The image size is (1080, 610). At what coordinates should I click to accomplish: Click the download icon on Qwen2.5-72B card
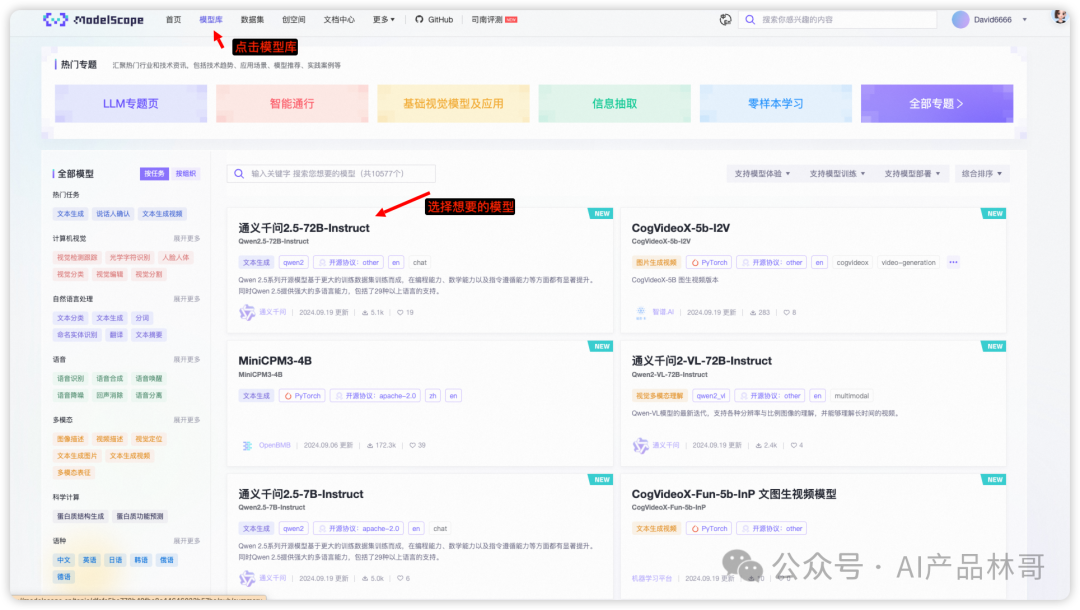pyautogui.click(x=365, y=313)
